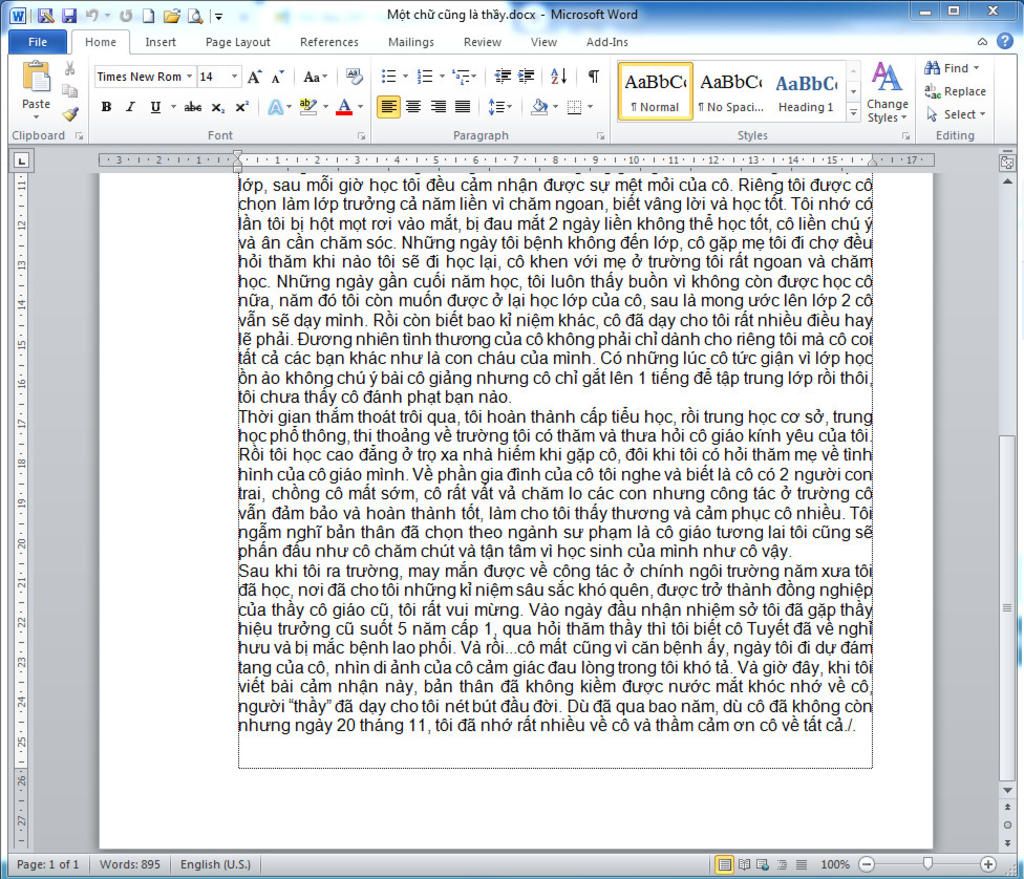This screenshot has height=879, width=1024.
Task: Toggle Print Layout view button
Action: (724, 865)
